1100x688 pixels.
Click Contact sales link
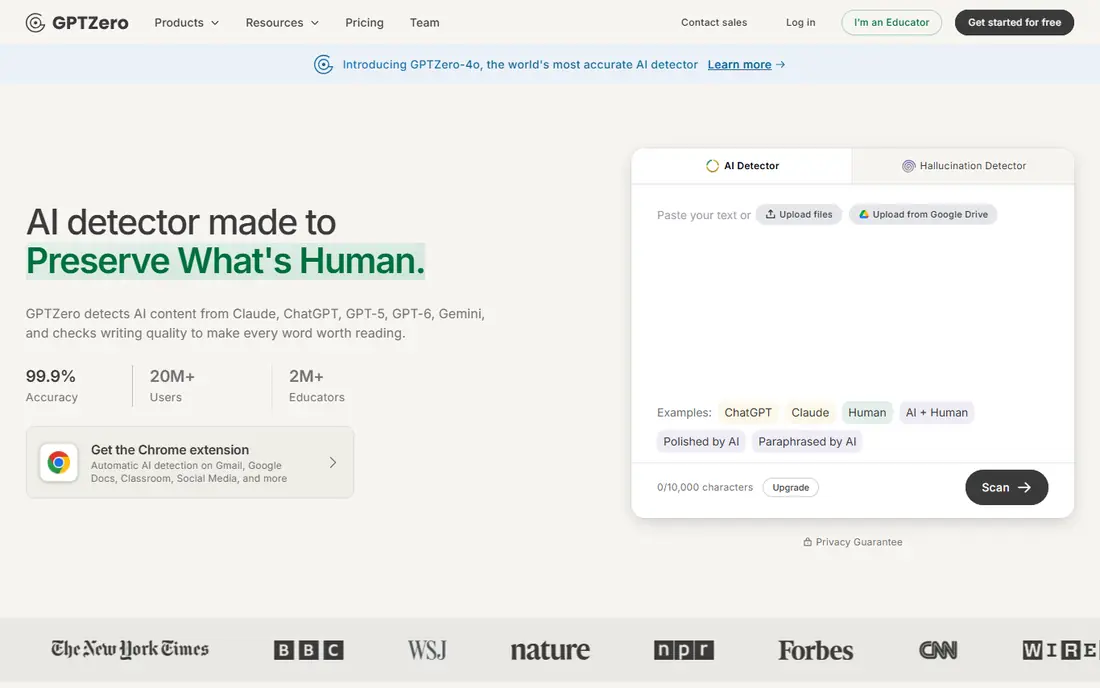pyautogui.click(x=714, y=22)
